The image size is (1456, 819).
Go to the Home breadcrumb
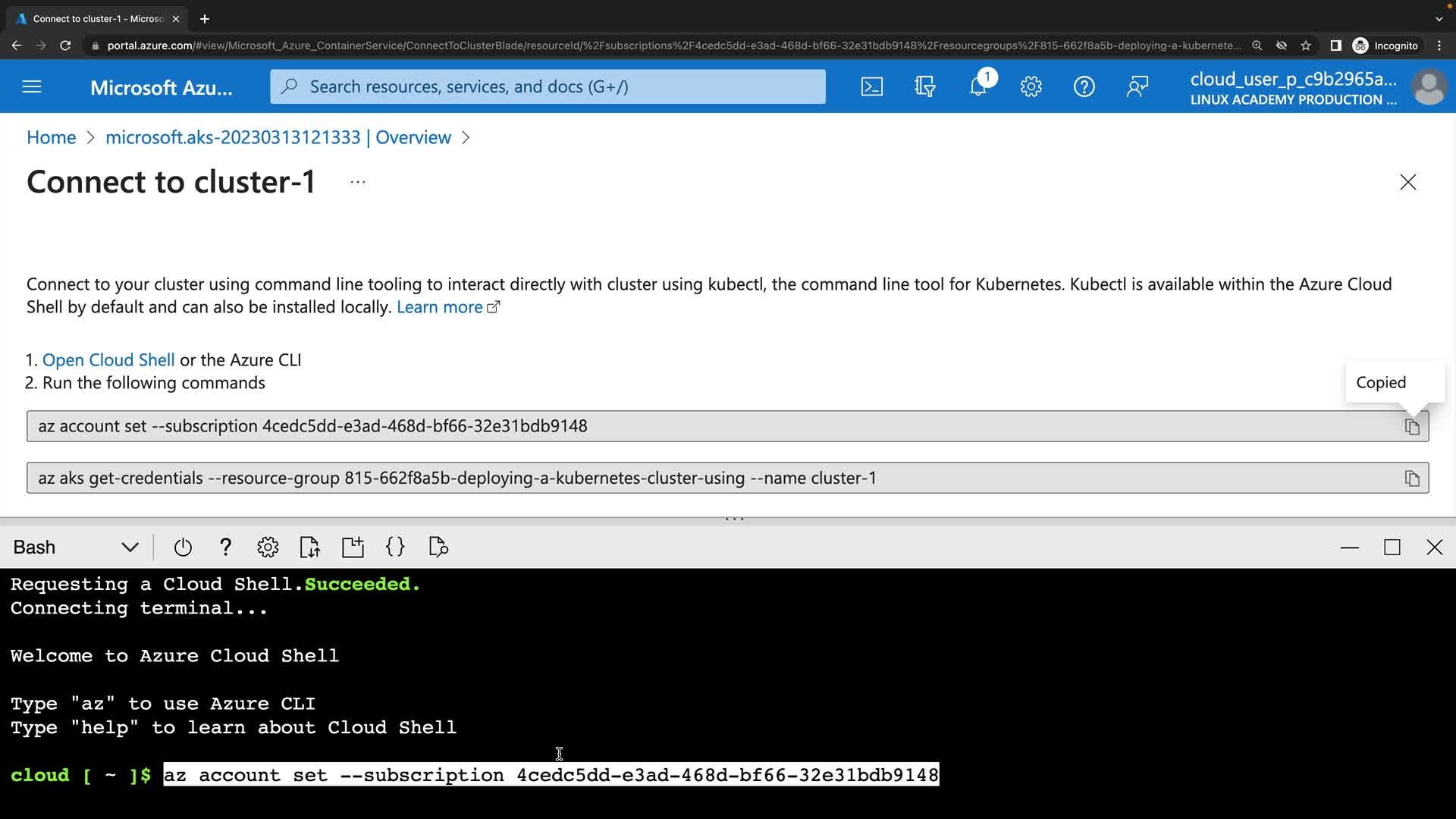(x=51, y=137)
